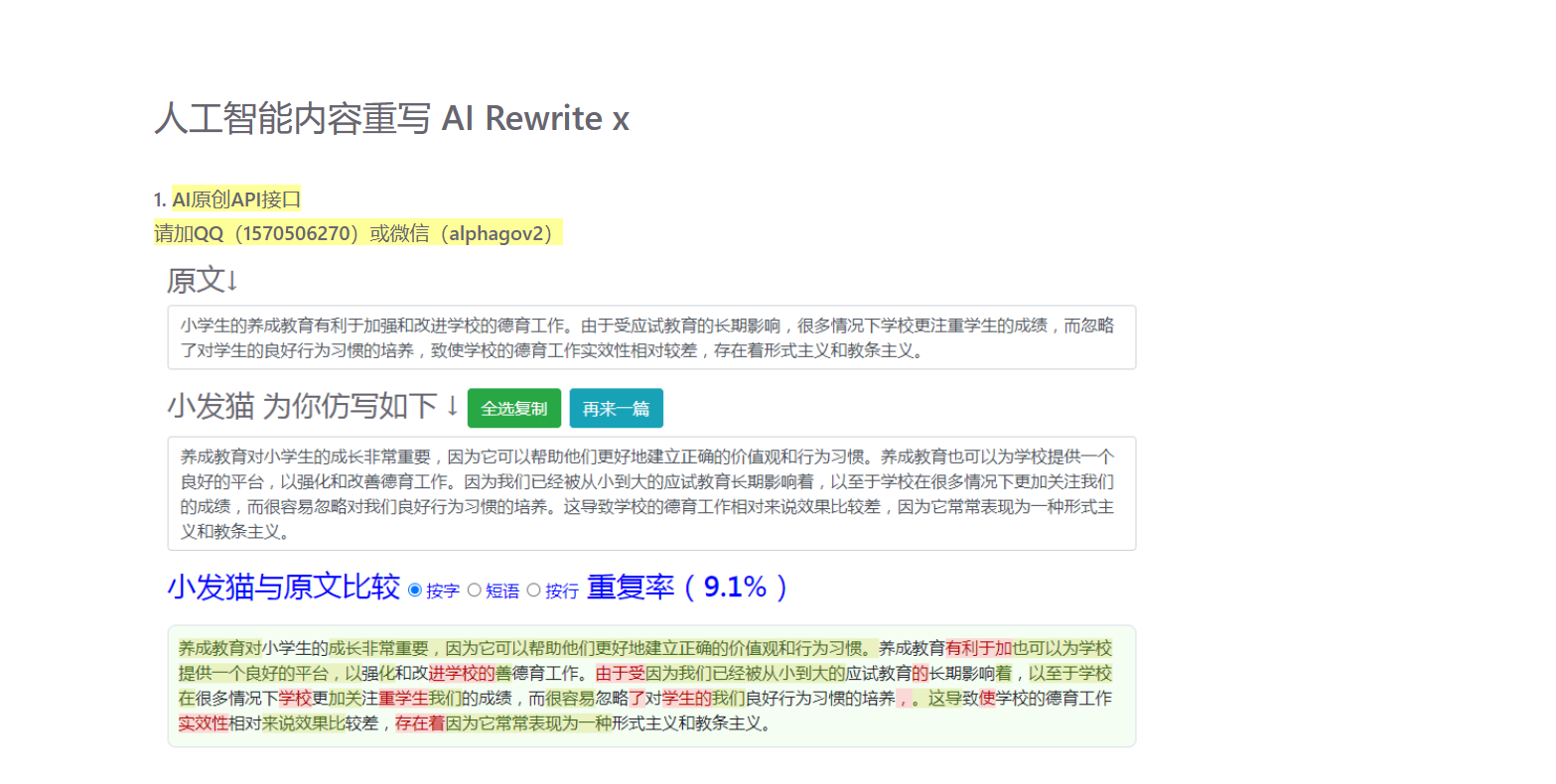This screenshot has width=1556, height=784.
Task: Click red-highlighted 存在着 in comparison text
Action: [420, 723]
